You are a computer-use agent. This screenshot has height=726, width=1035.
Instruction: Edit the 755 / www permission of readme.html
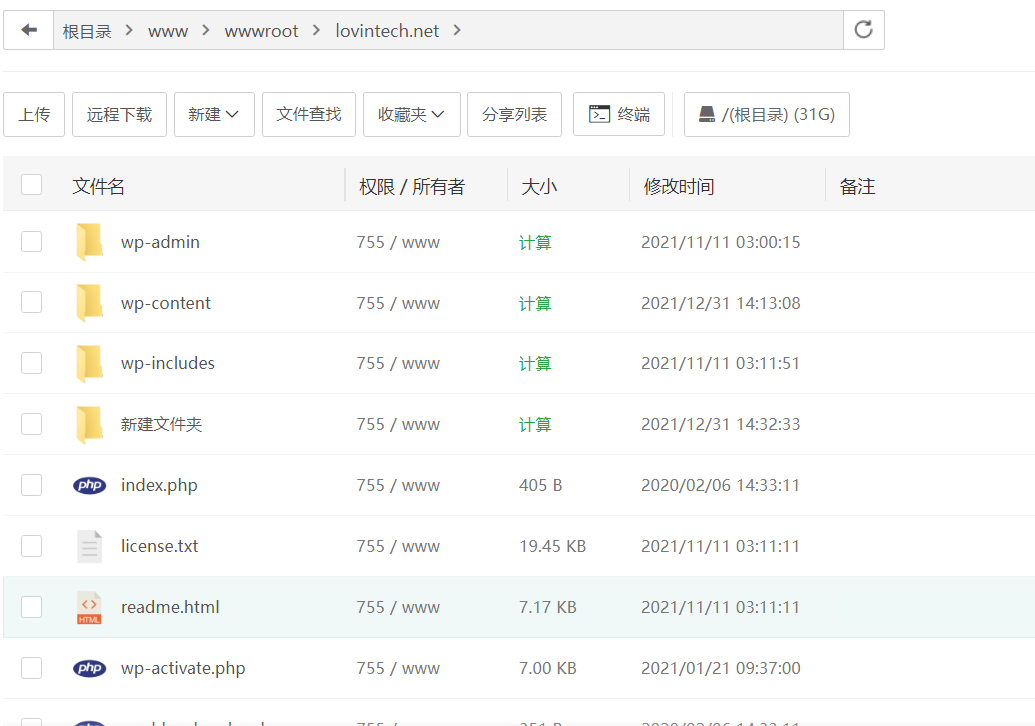point(398,607)
